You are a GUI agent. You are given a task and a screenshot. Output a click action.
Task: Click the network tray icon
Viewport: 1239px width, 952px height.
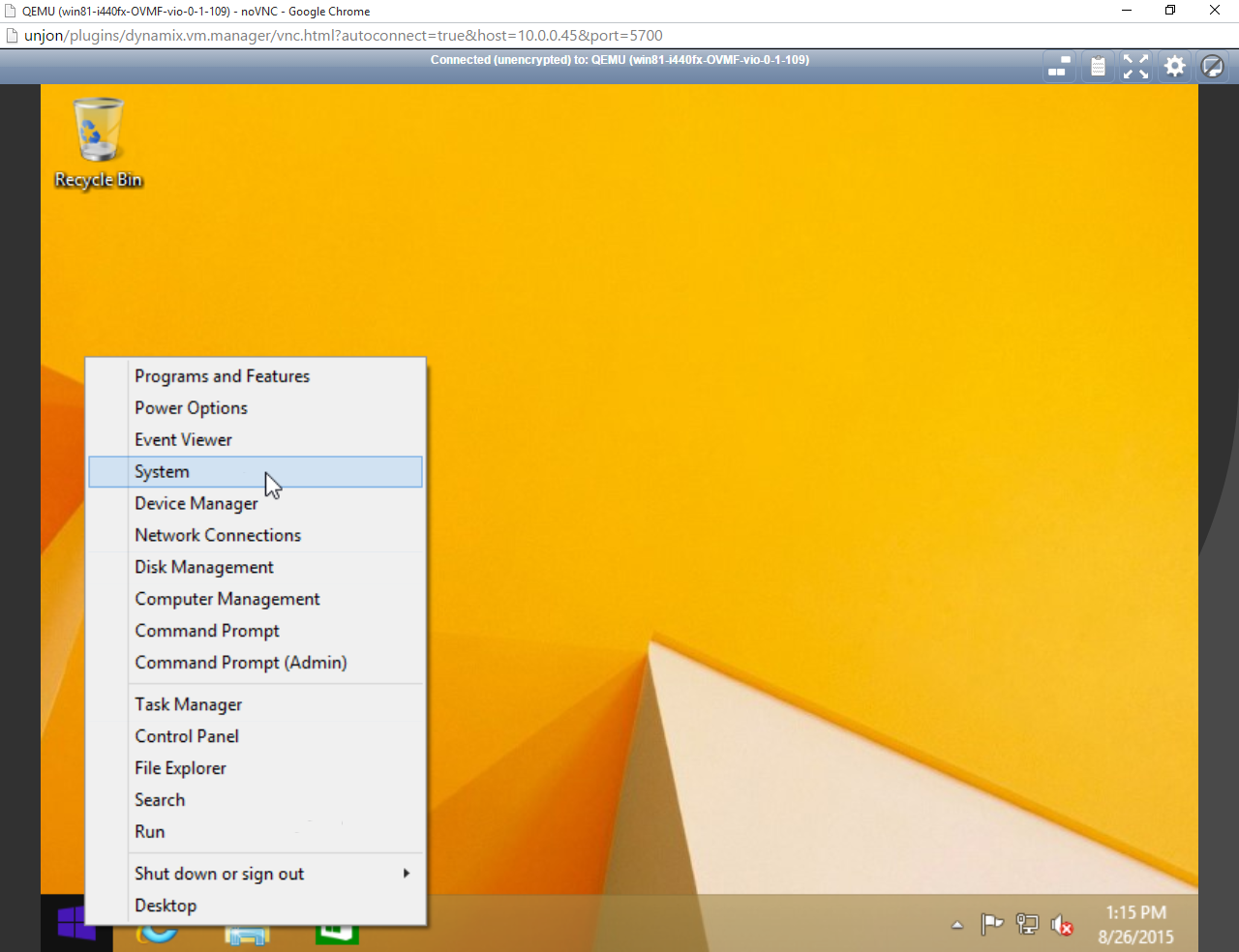click(x=1027, y=925)
